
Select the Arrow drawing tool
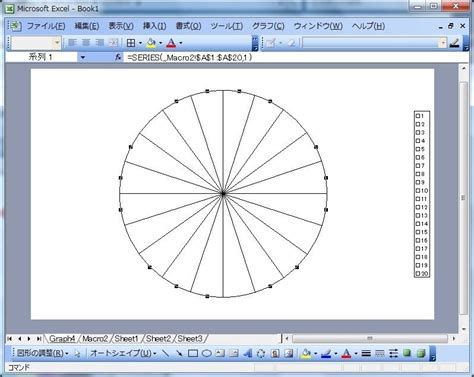[179, 353]
